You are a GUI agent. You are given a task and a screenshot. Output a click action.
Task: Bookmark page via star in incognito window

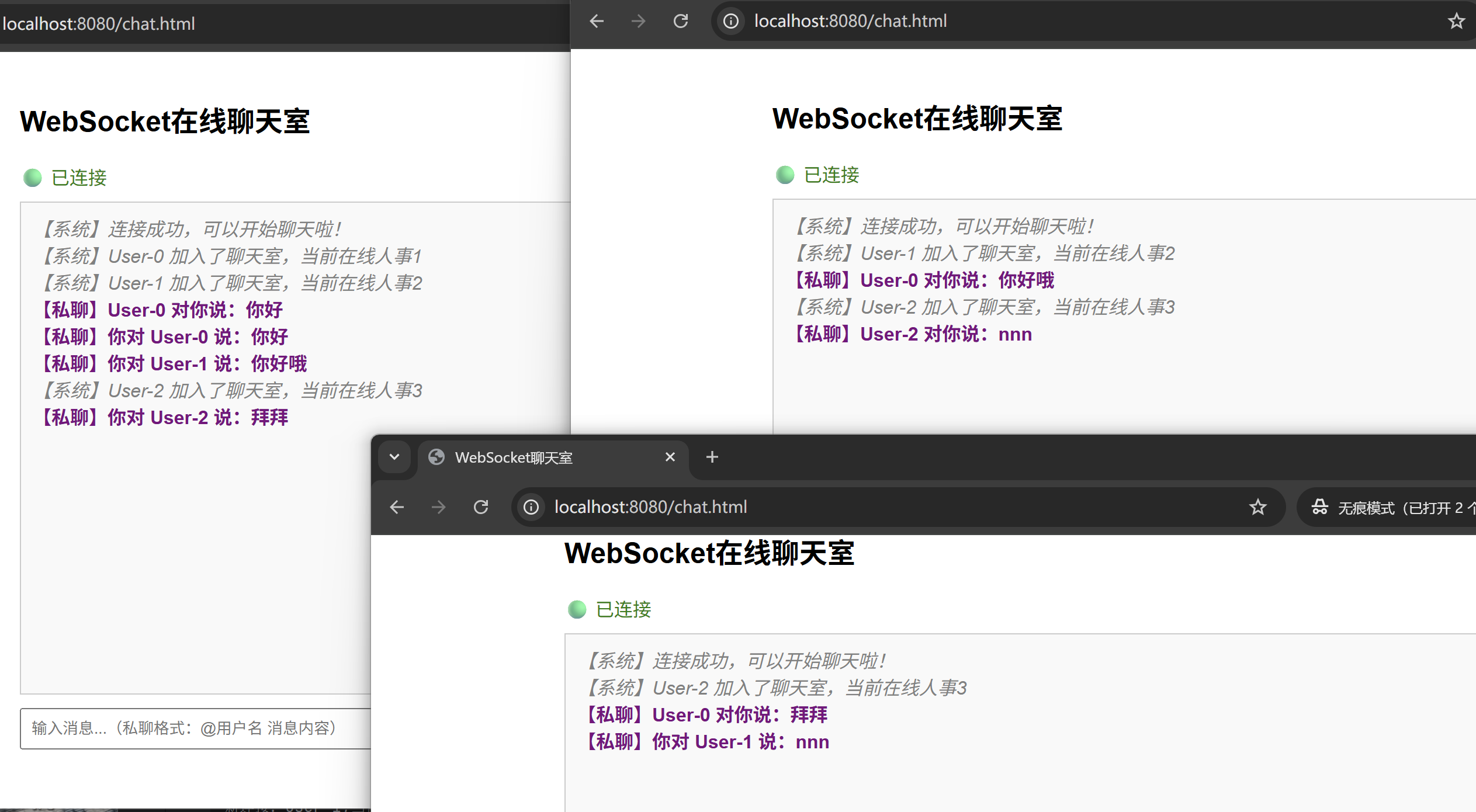point(1257,507)
